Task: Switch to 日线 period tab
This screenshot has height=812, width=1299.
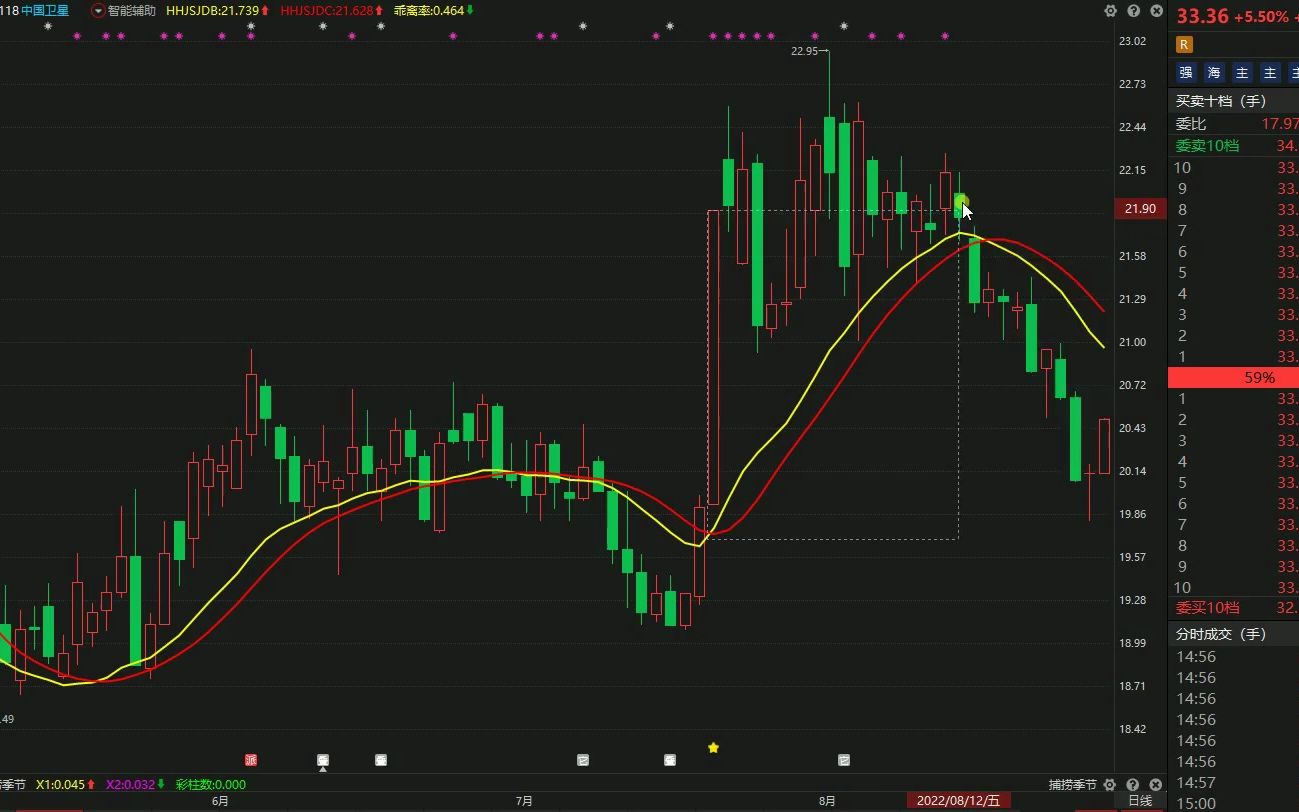Action: coord(1140,801)
